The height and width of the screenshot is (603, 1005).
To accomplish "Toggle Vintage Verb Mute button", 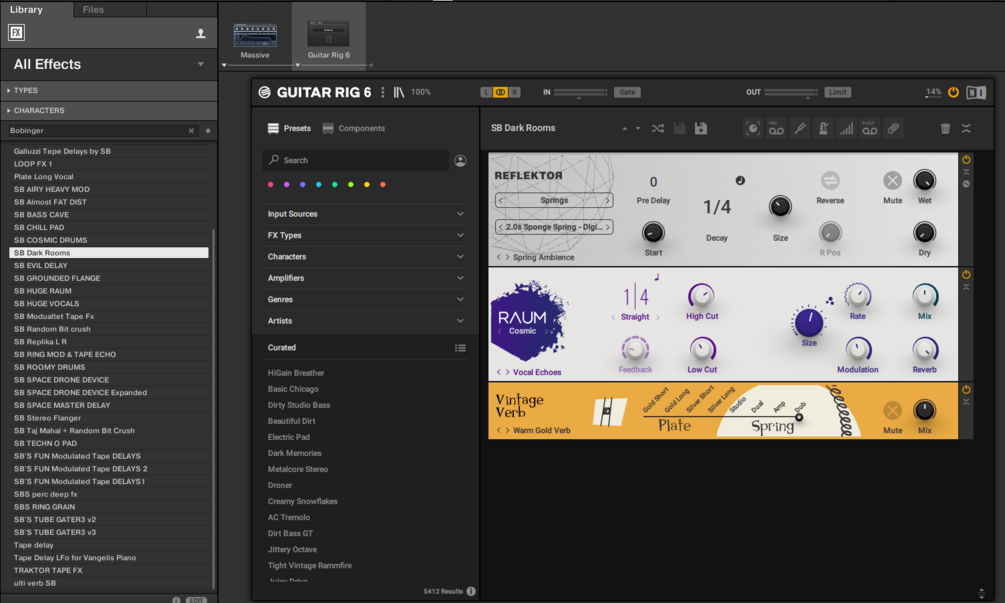I will pyautogui.click(x=892, y=410).
